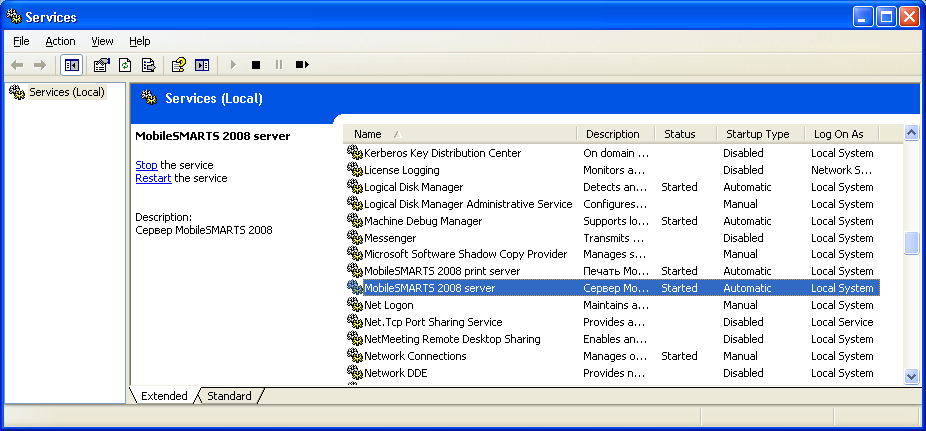Switch to the Standard tab
This screenshot has height=431, width=926.
click(x=229, y=396)
